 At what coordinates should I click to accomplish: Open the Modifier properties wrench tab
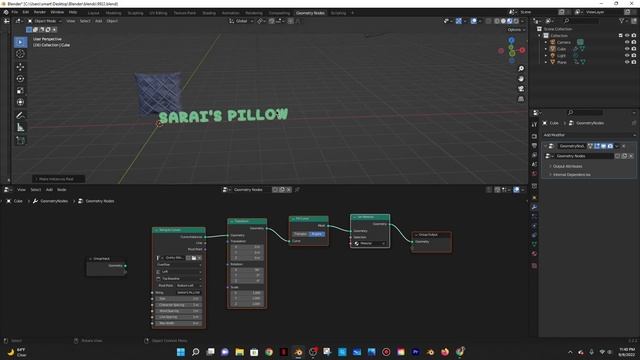[534, 207]
